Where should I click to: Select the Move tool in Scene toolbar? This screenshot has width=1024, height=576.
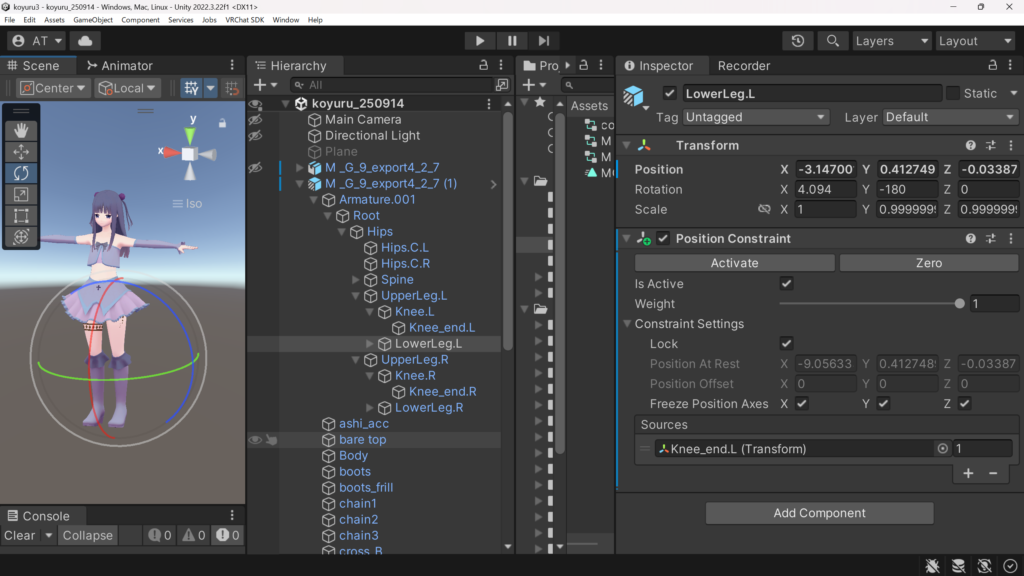[x=21, y=152]
